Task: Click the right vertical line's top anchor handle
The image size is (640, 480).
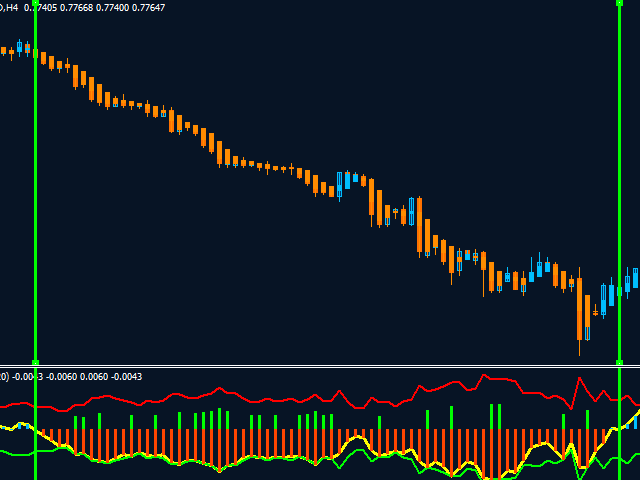Action: tap(620, 3)
